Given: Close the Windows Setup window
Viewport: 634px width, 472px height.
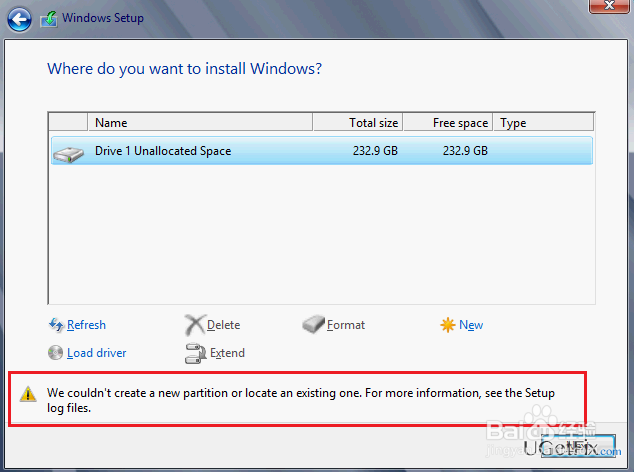Looking at the screenshot, I should (x=609, y=6).
